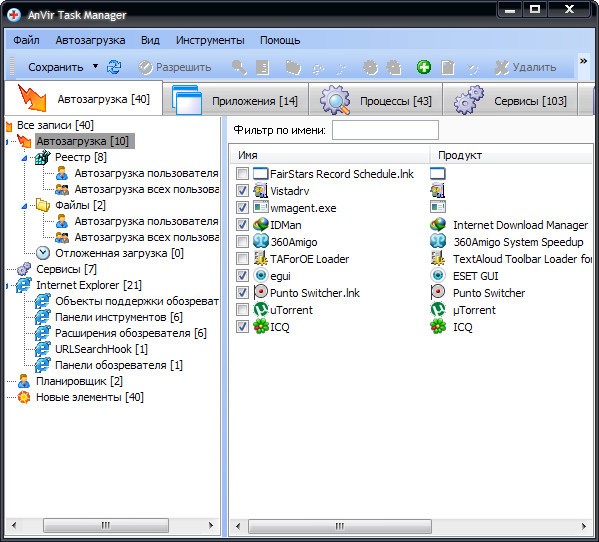
Task: Open the Сохранить dropdown arrow
Action: tap(96, 66)
